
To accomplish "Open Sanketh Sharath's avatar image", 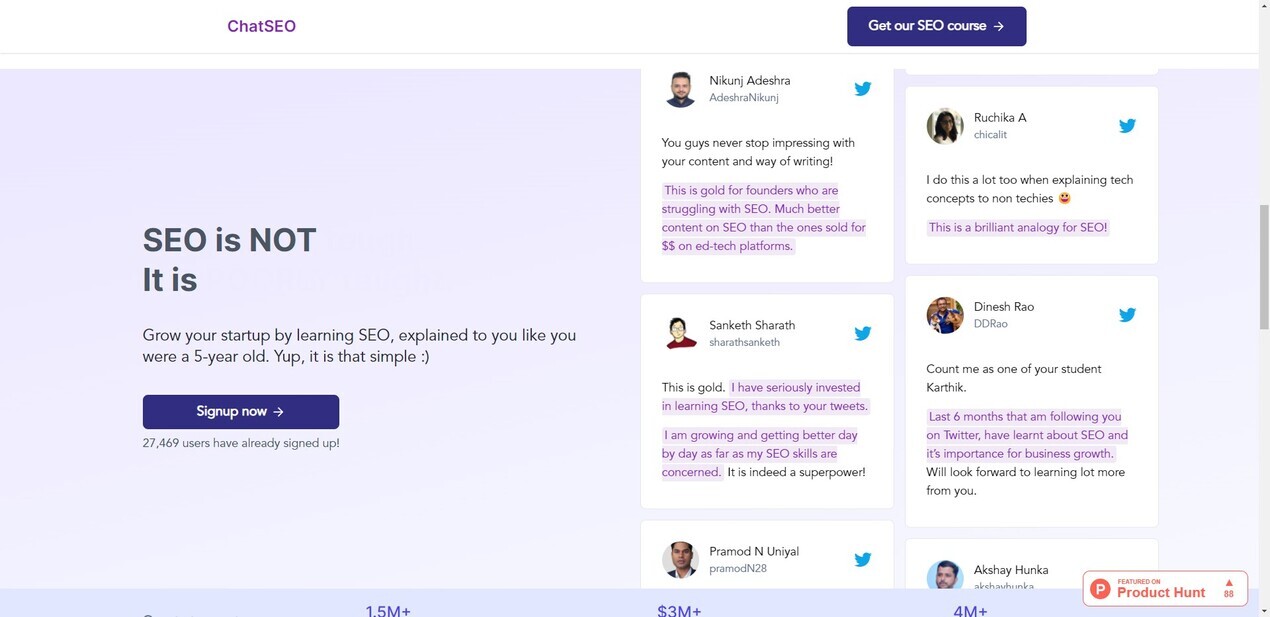I will coord(681,333).
